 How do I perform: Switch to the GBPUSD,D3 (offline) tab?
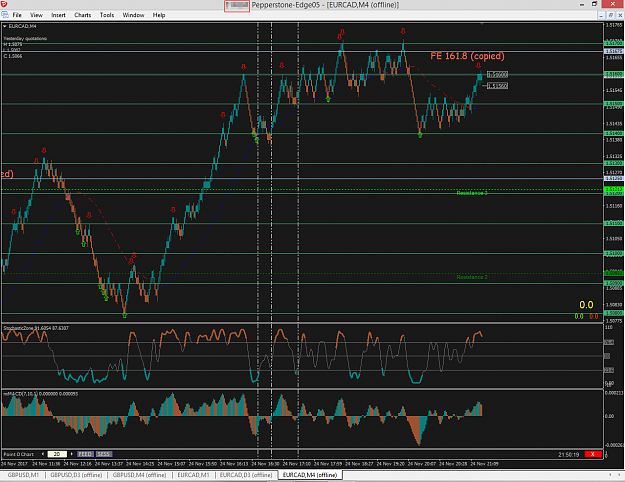(x=76, y=475)
